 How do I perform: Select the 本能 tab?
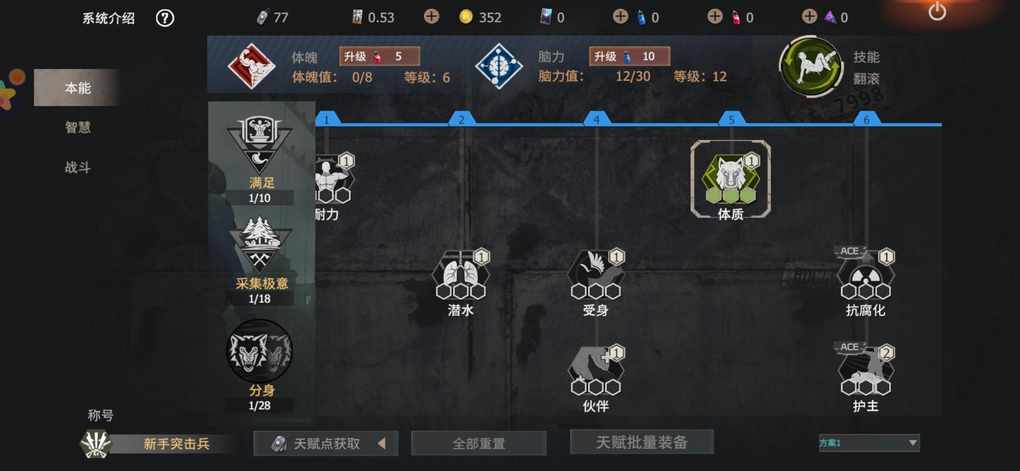click(x=76, y=88)
